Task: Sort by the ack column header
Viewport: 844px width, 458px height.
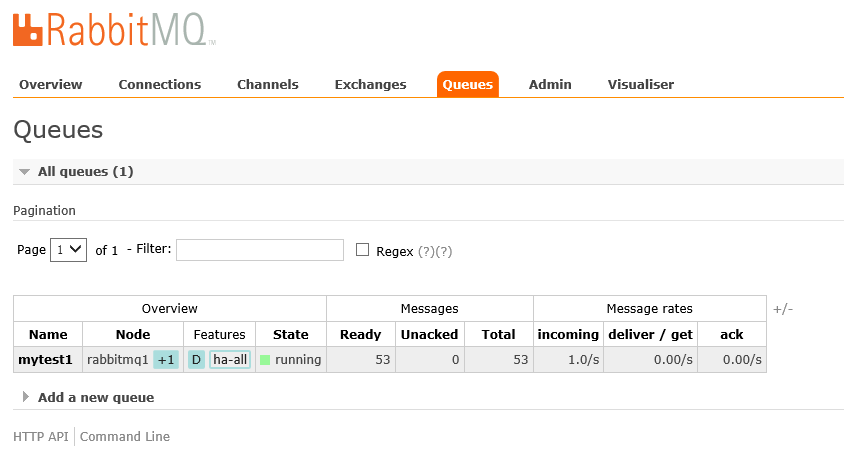Action: click(x=732, y=334)
